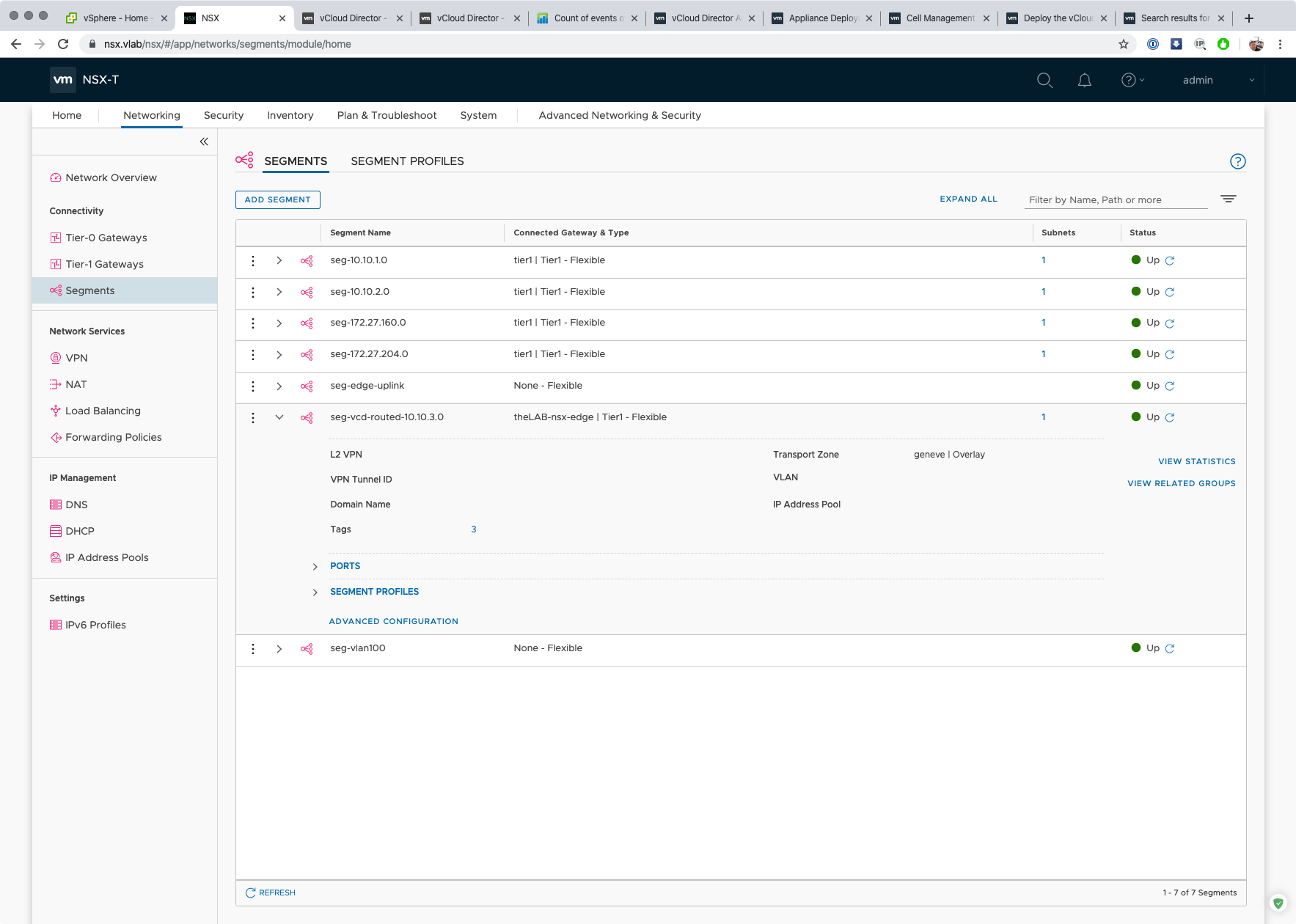Open tags count 3 link
This screenshot has width=1296, height=924.
coord(474,529)
